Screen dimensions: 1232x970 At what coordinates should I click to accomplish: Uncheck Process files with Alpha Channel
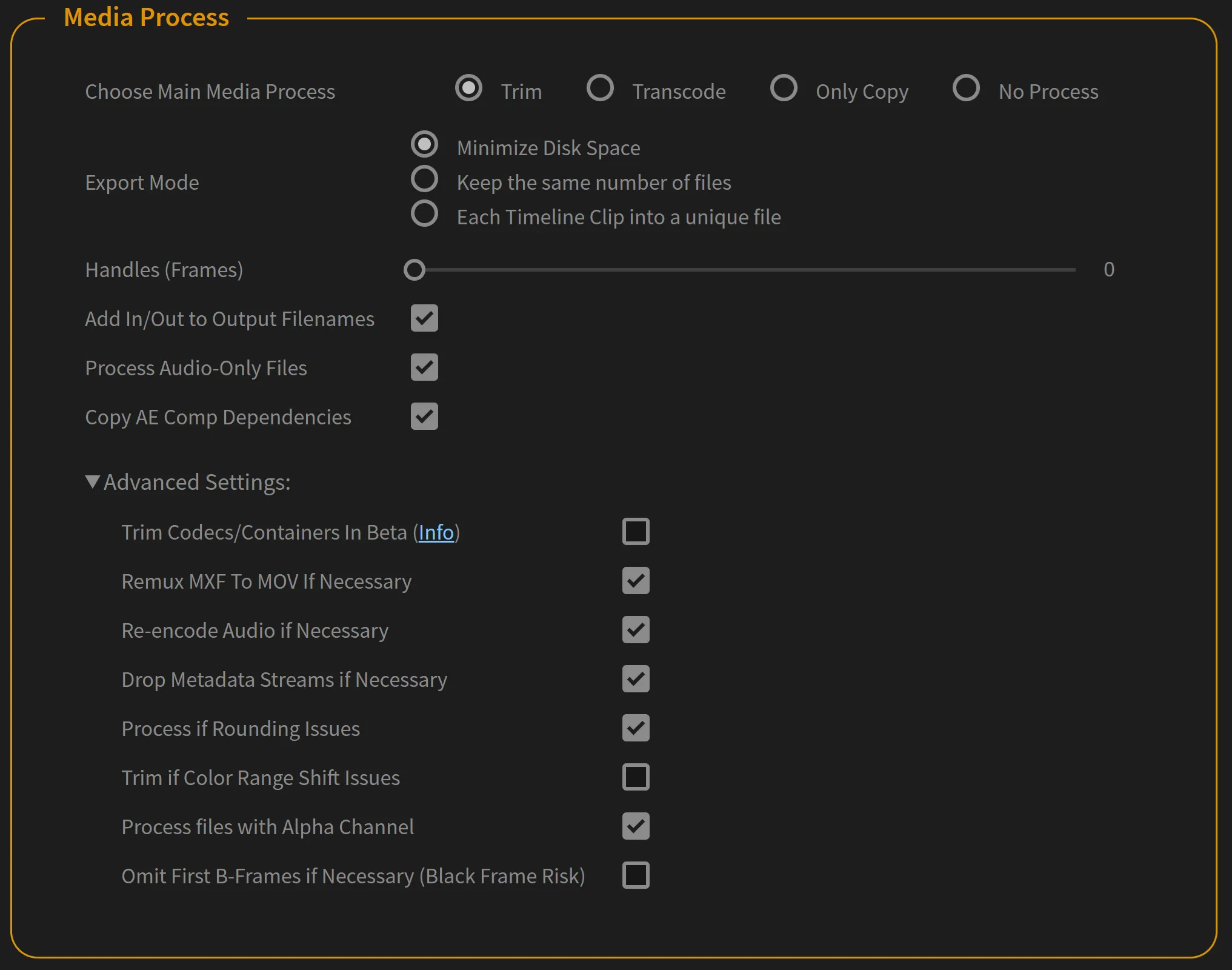click(636, 826)
